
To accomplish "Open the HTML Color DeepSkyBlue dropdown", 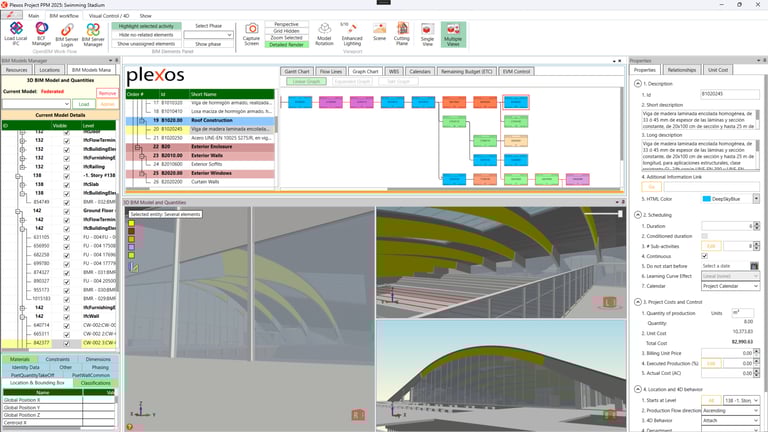I will (x=756, y=199).
